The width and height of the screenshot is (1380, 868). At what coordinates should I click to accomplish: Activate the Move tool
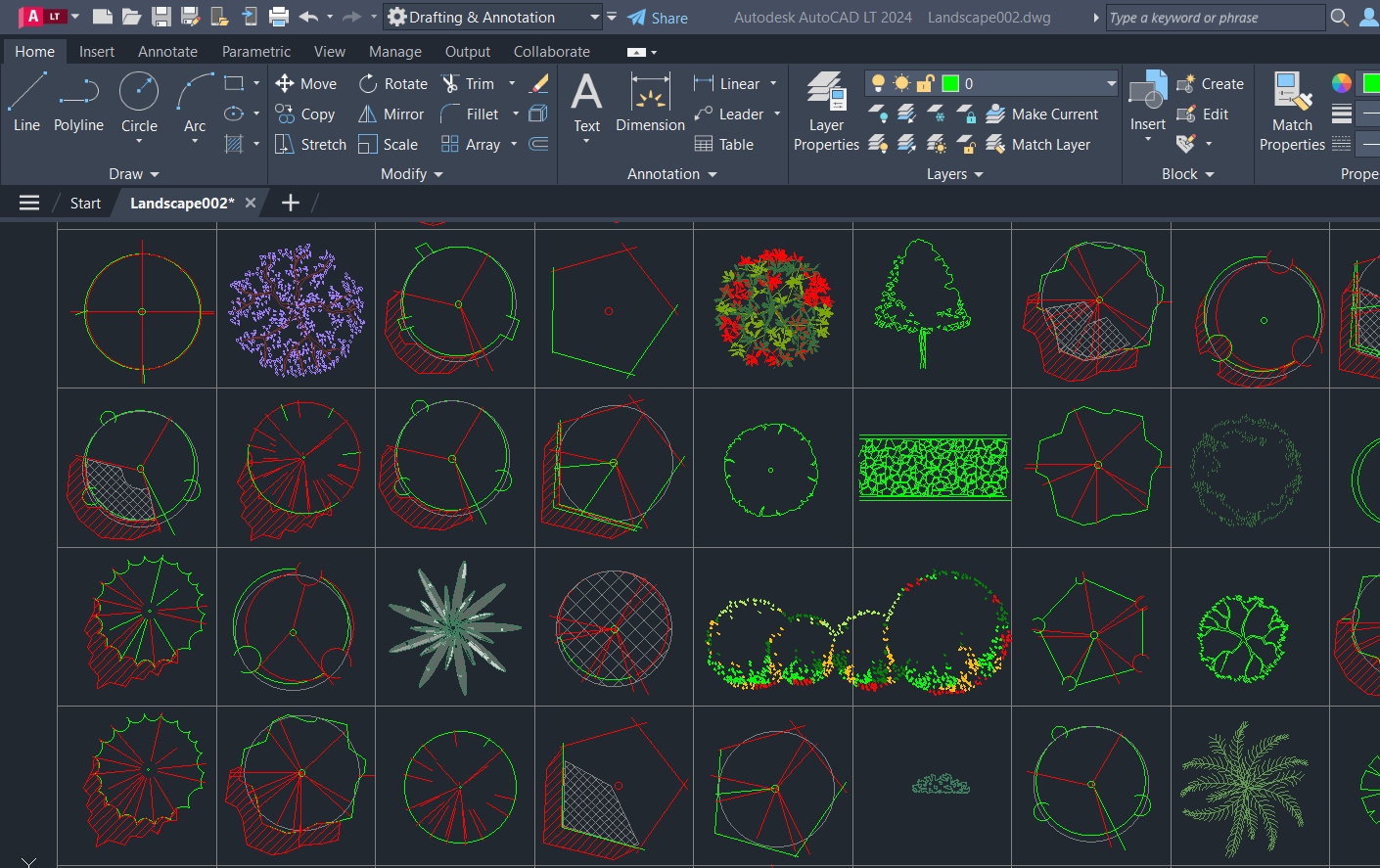point(306,83)
